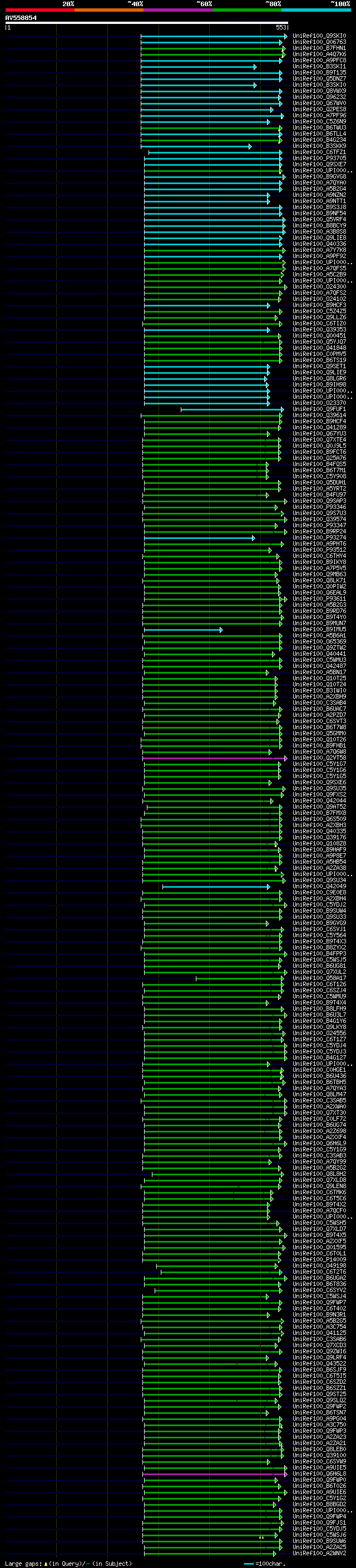Select the label UniRef100_P93705
This screenshot has width=356, height=1568.
(x=319, y=159)
